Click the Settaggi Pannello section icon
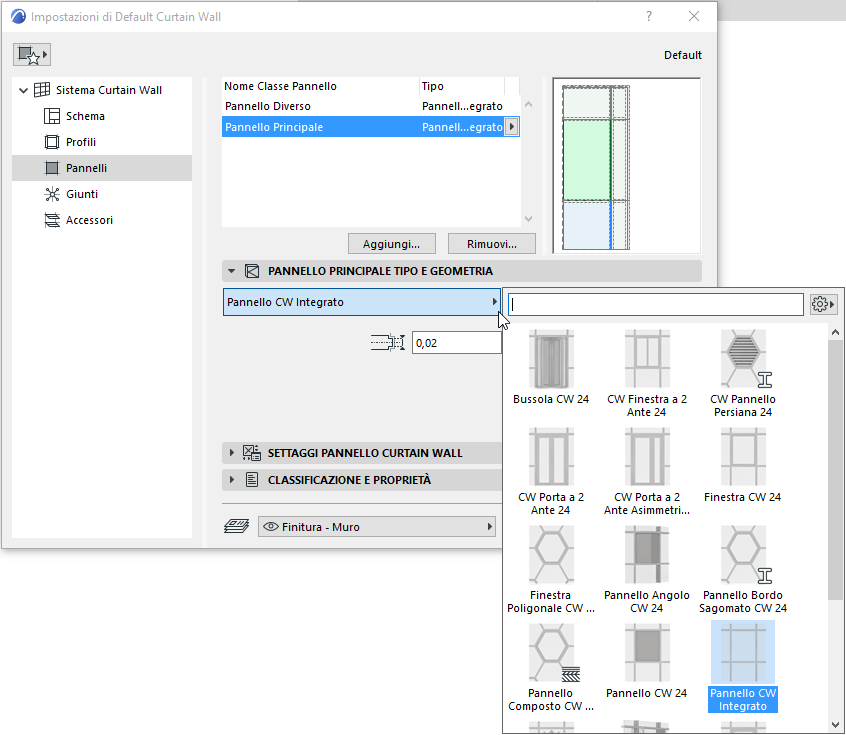The image size is (846, 735). tap(252, 452)
